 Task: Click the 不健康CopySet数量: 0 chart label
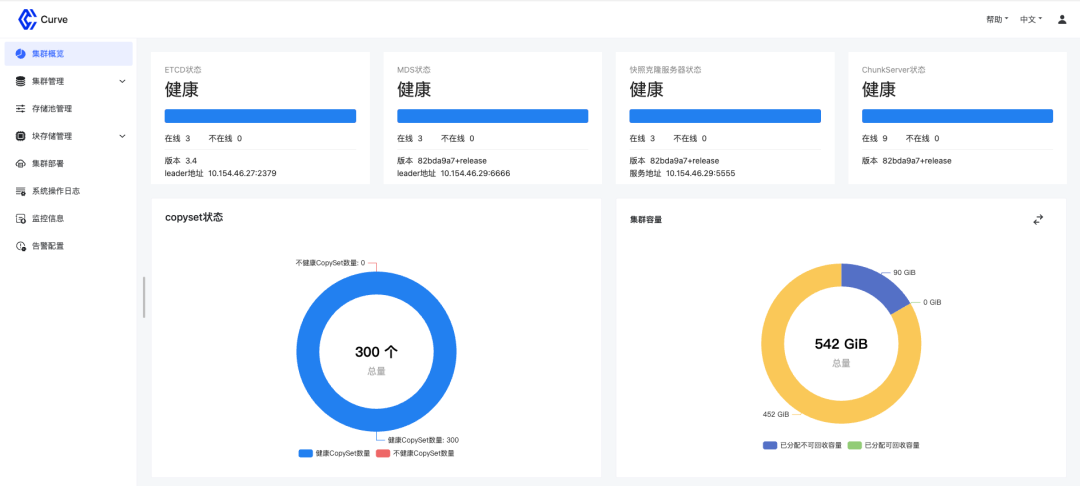point(330,263)
